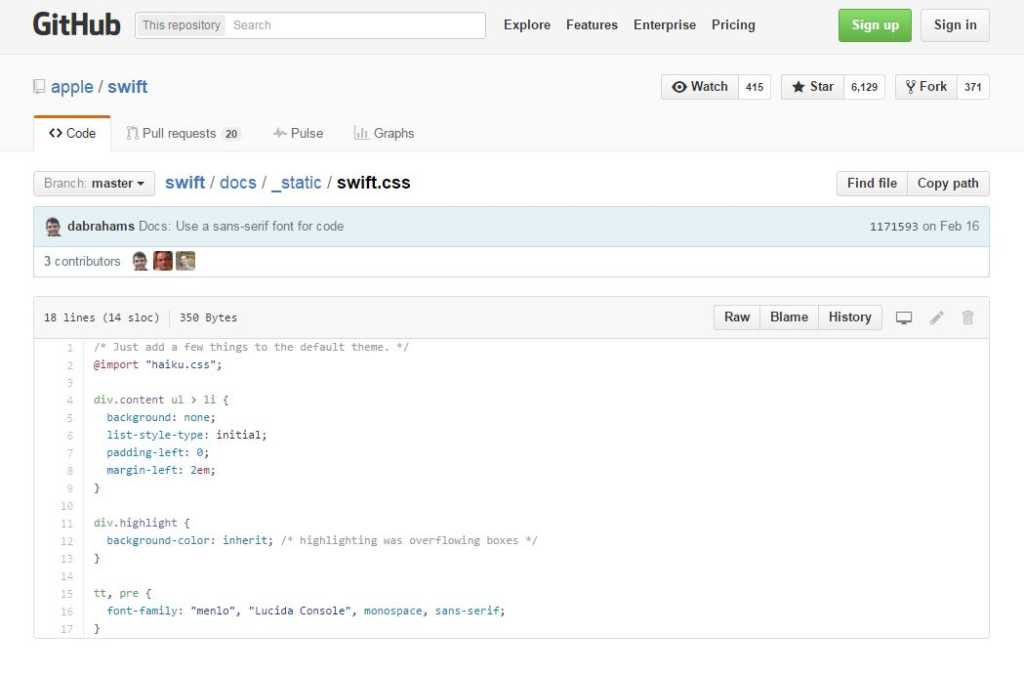Delete swift.css with the trash icon
Viewport: 1024px width, 676px height.
click(967, 317)
